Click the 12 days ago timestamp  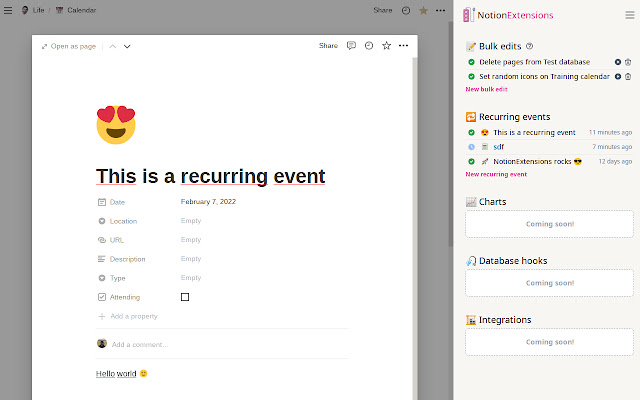pyautogui.click(x=615, y=162)
